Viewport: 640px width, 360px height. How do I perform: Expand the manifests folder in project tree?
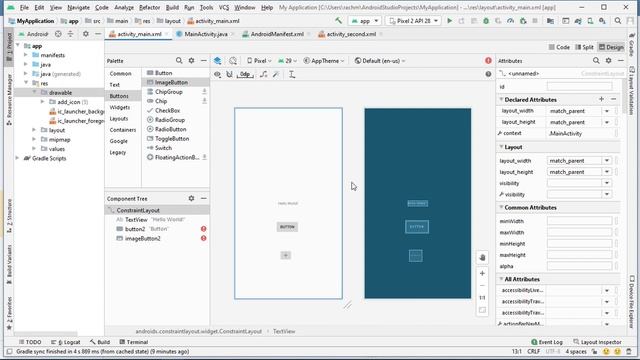pyautogui.click(x=26, y=55)
